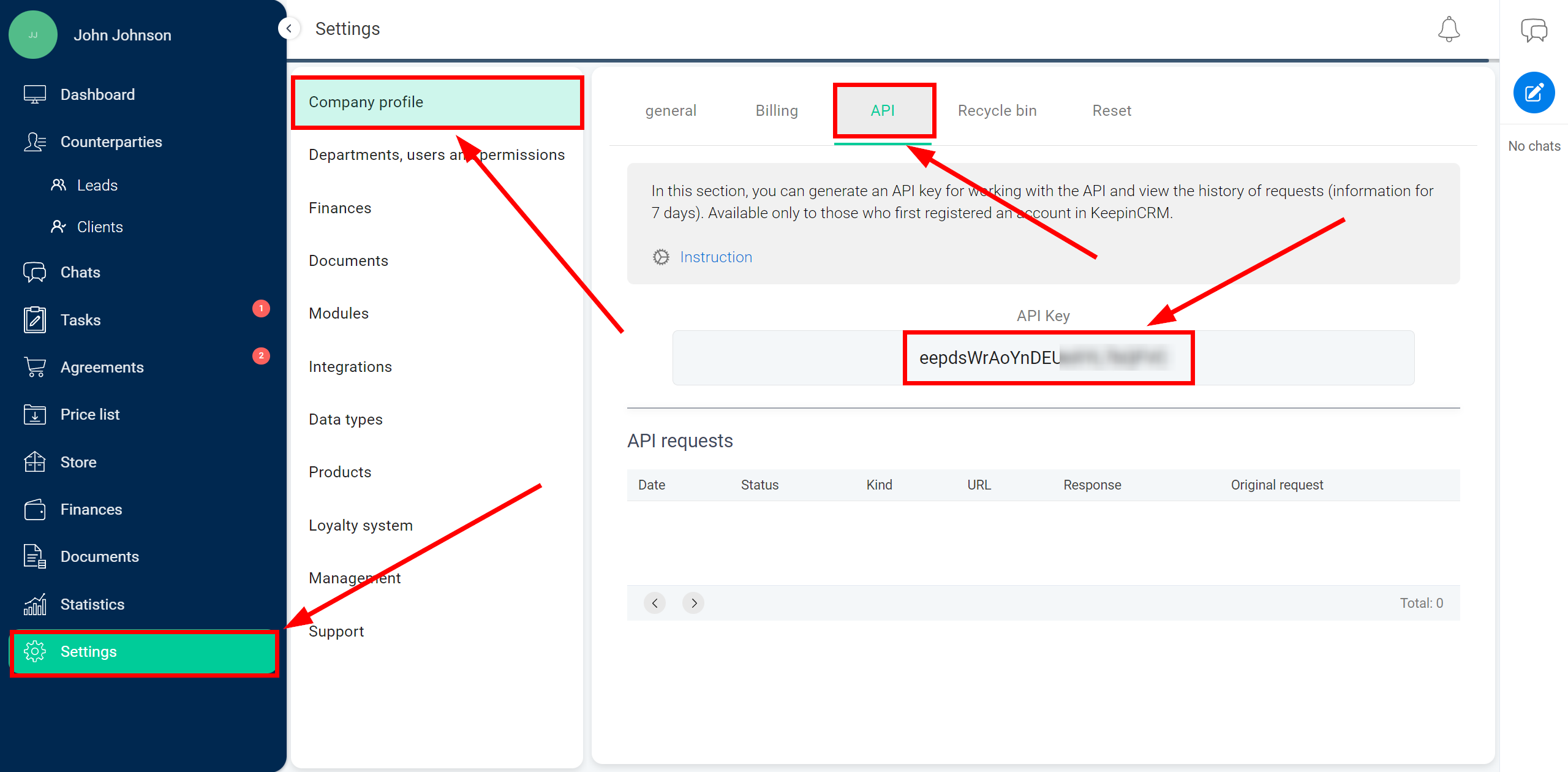Open Counterparties section
1568x772 pixels.
pyautogui.click(x=111, y=142)
